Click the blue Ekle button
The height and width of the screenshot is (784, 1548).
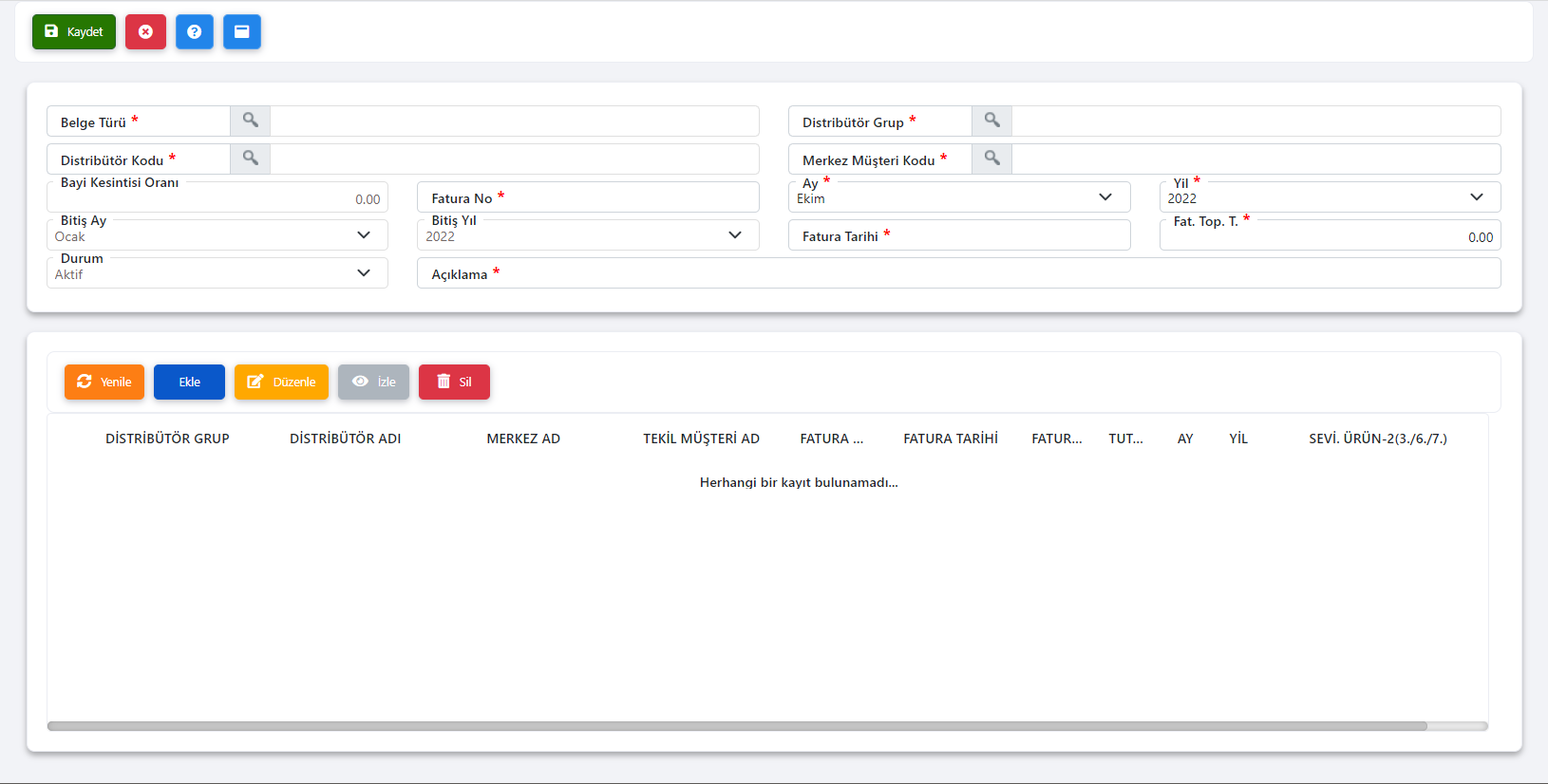click(x=189, y=382)
